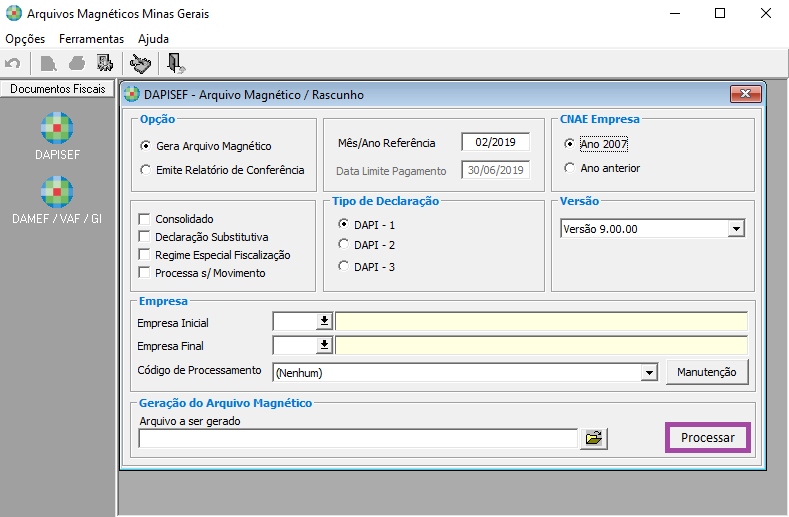Click the handshake icon in the toolbar
Viewport: 789px width, 517px height.
point(141,64)
